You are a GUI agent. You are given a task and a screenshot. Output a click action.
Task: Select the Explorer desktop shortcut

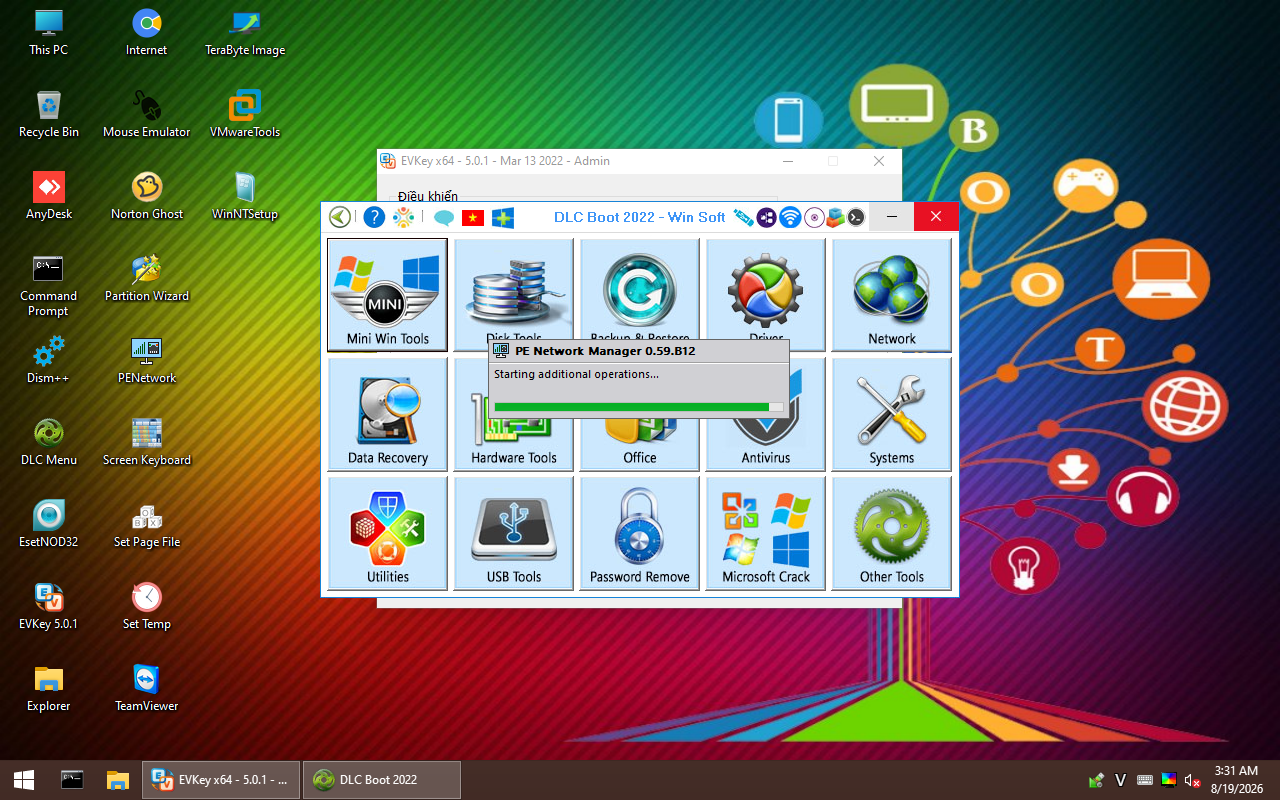point(48,688)
